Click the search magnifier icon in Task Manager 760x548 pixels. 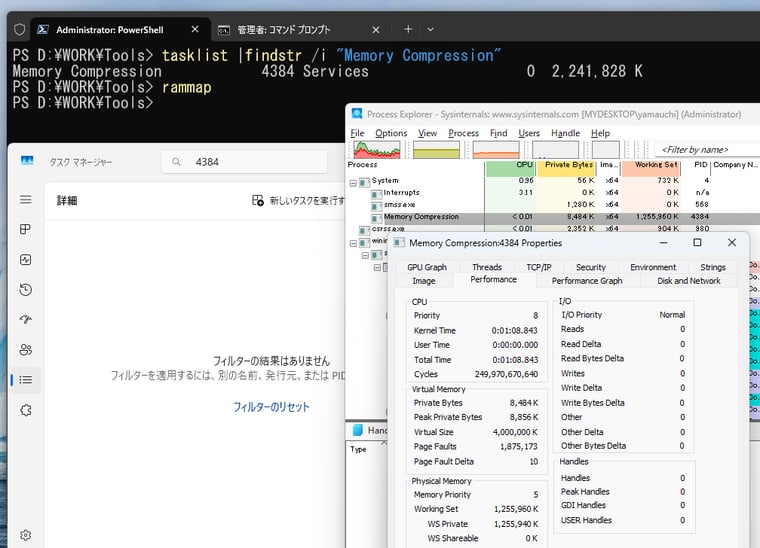click(x=176, y=162)
